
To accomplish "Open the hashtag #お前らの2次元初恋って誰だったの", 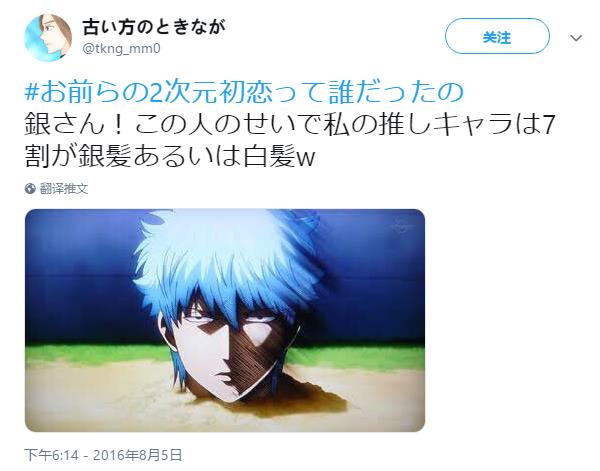I will point(244,92).
